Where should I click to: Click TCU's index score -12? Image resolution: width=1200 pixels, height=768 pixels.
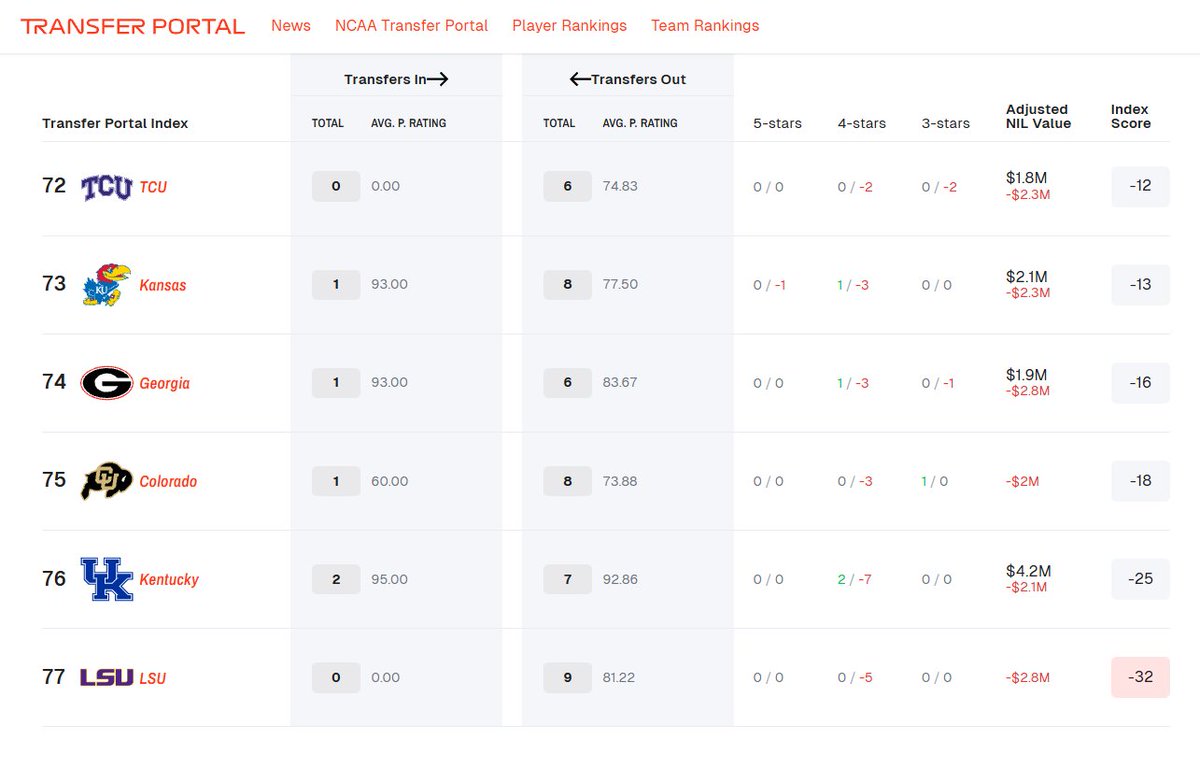coord(1140,186)
